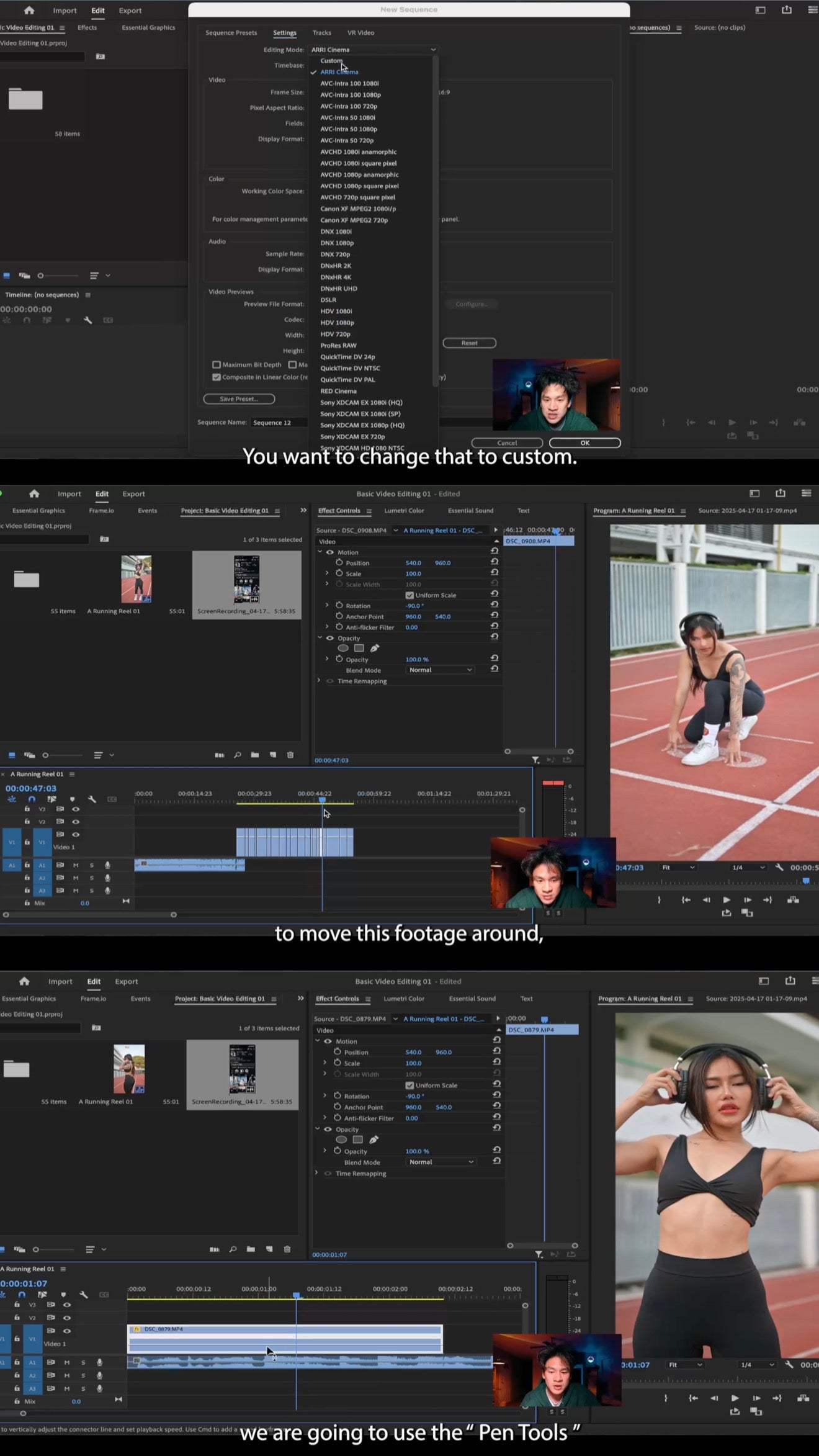Viewport: 819px width, 1456px height.
Task: Open the Editing Mode dropdown showing ARRI Cinema
Action: pos(373,50)
